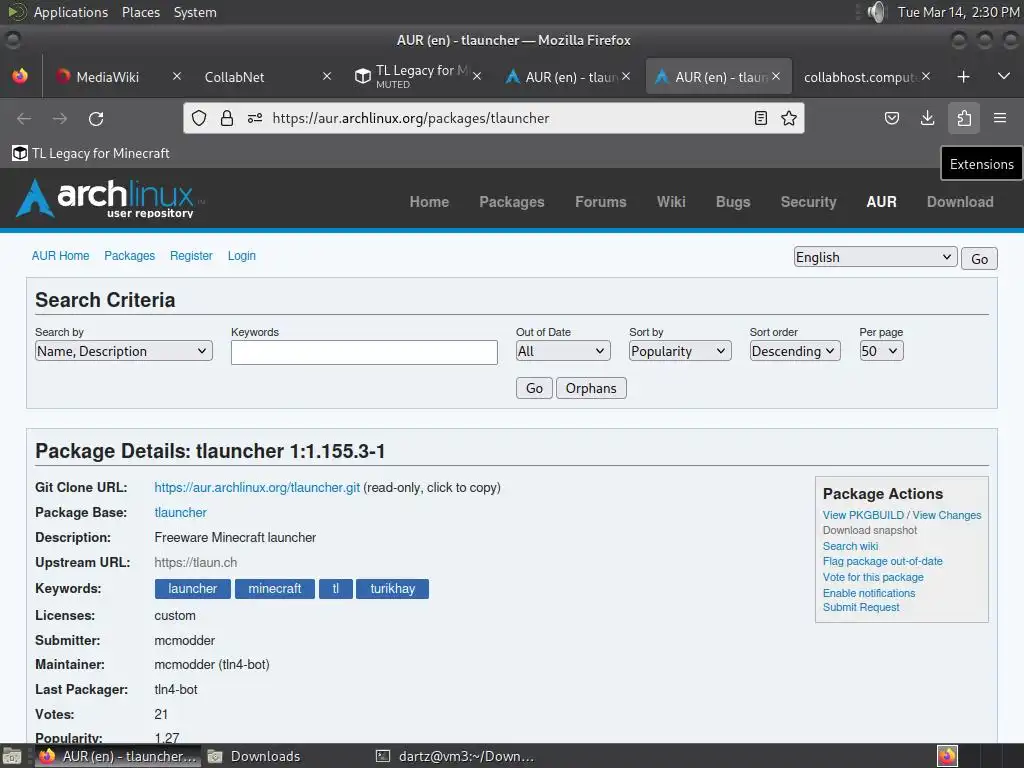This screenshot has height=768, width=1024.
Task: Click Vote for this package link
Action: point(873,577)
